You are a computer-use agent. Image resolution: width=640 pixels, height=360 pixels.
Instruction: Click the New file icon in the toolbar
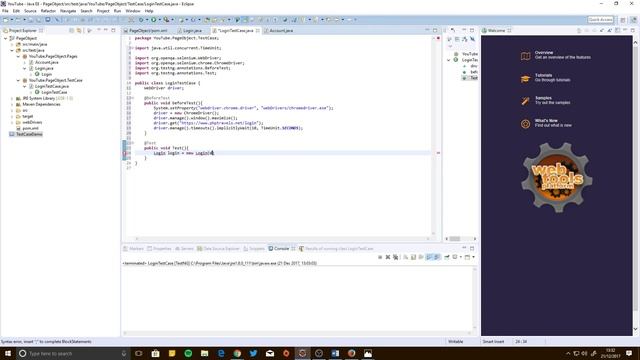(x=6, y=20)
